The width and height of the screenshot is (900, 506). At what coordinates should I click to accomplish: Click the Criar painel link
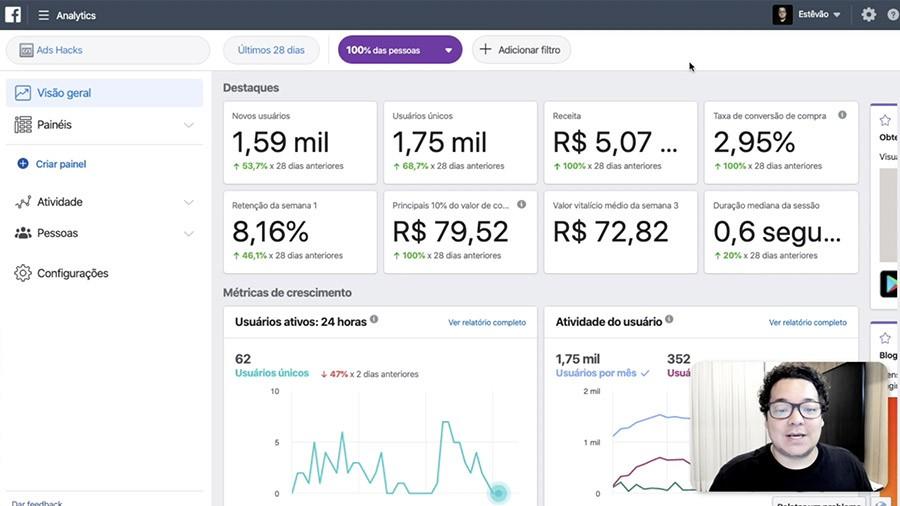tap(61, 164)
